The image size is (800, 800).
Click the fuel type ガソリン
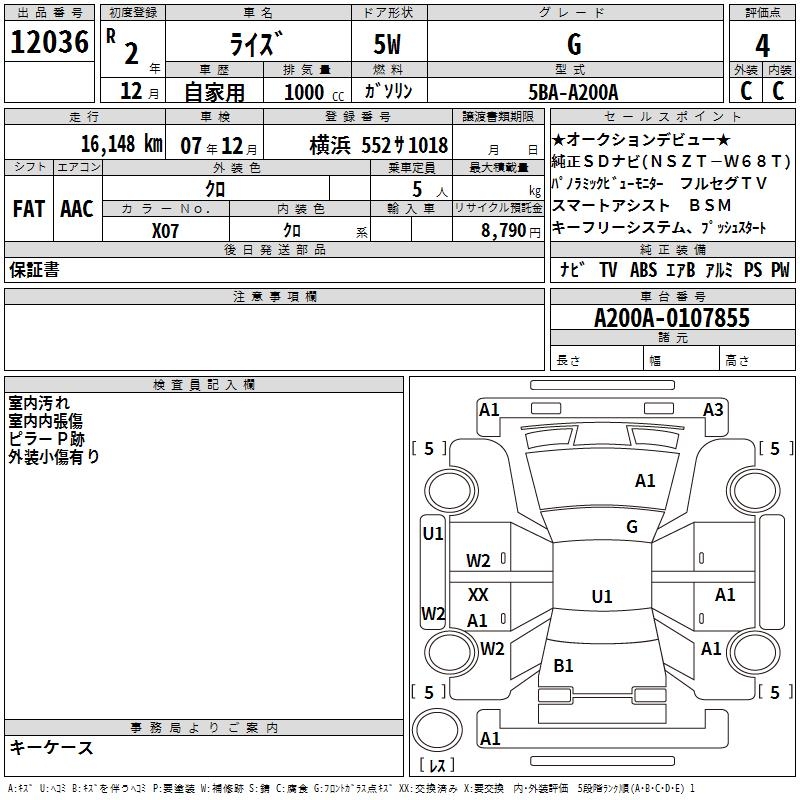(388, 91)
